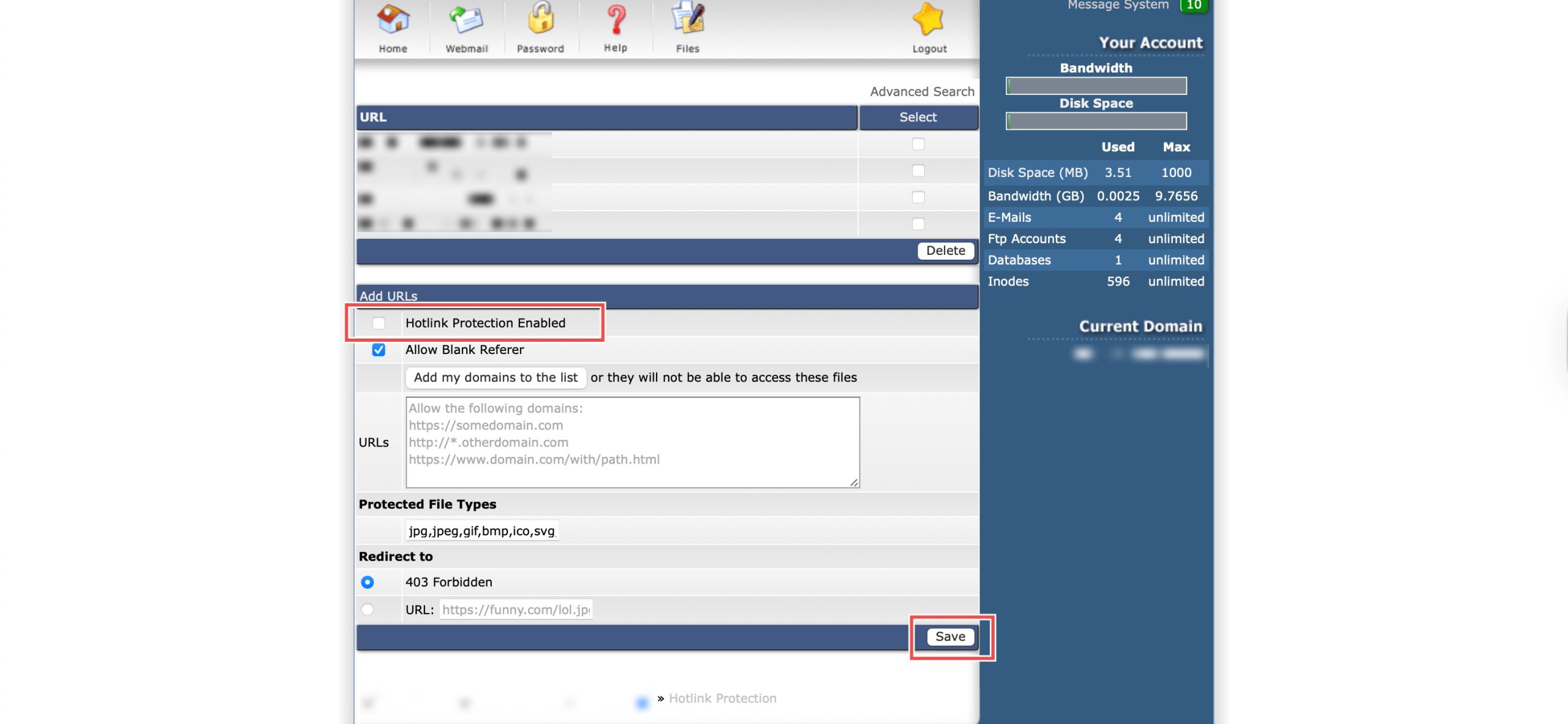Open the Files icon
Screen dimensions: 1568x724
click(688, 18)
